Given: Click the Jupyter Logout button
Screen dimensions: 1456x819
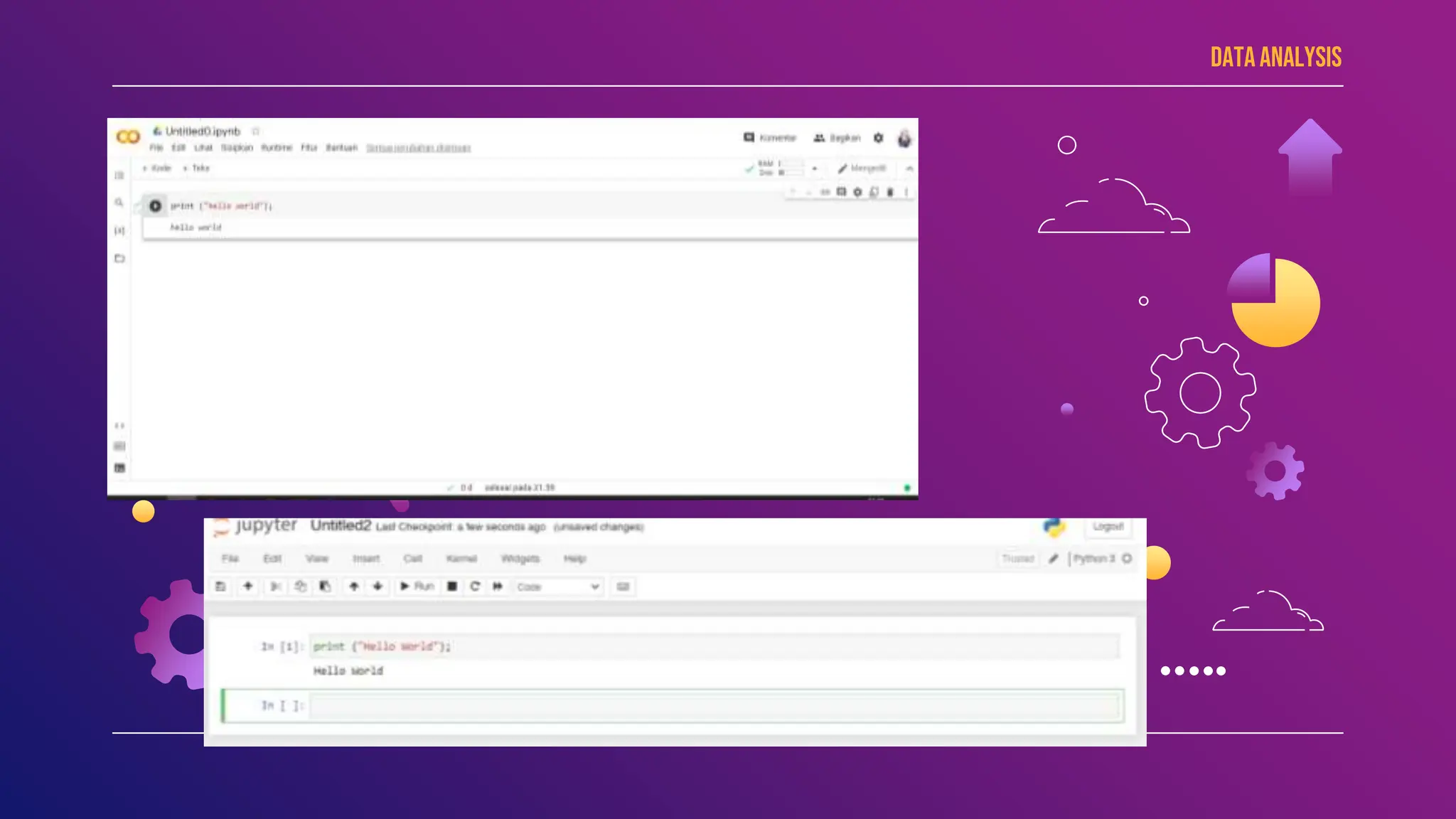Looking at the screenshot, I should (1108, 527).
